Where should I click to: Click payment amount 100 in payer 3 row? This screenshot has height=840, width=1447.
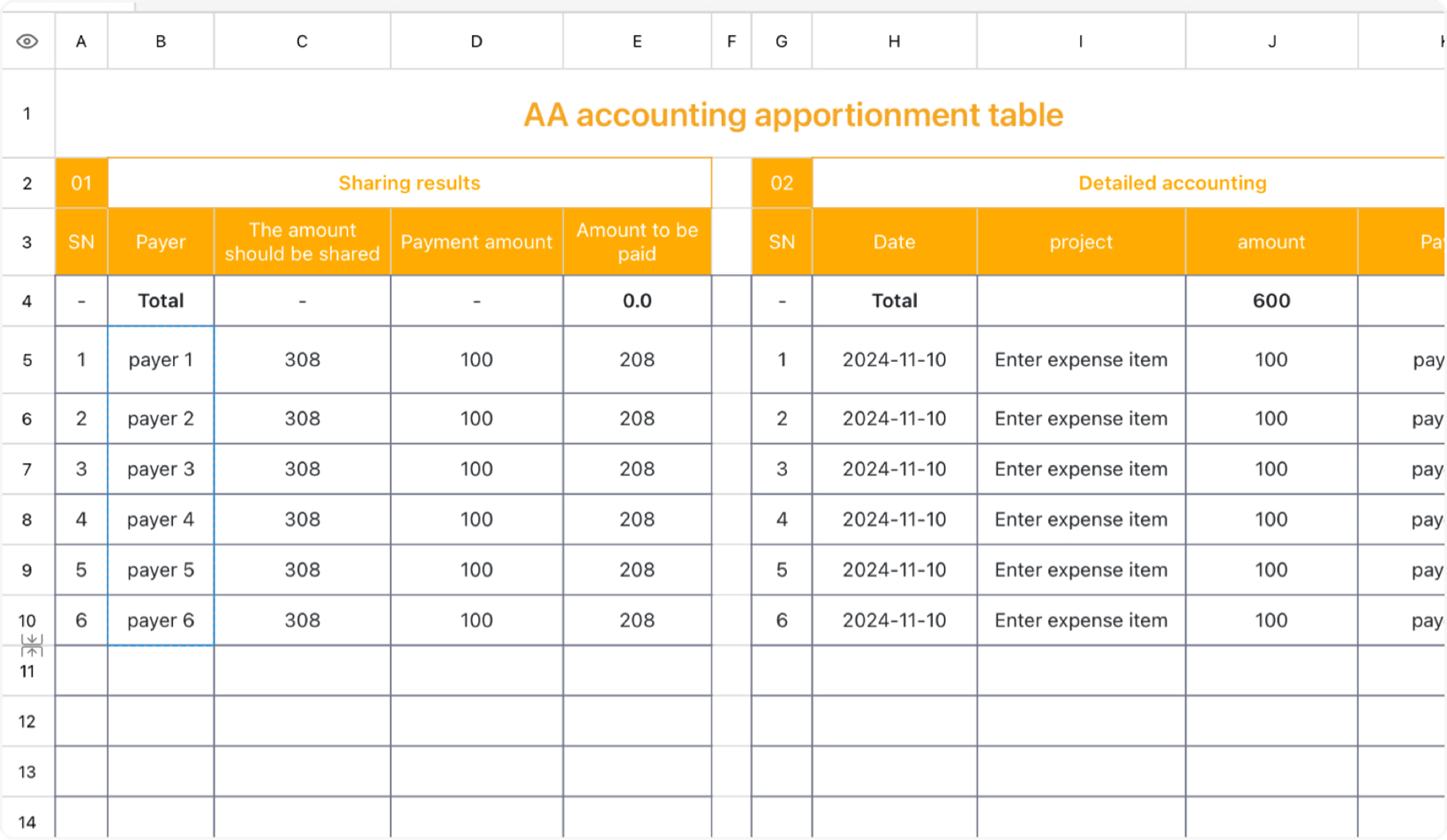(476, 469)
